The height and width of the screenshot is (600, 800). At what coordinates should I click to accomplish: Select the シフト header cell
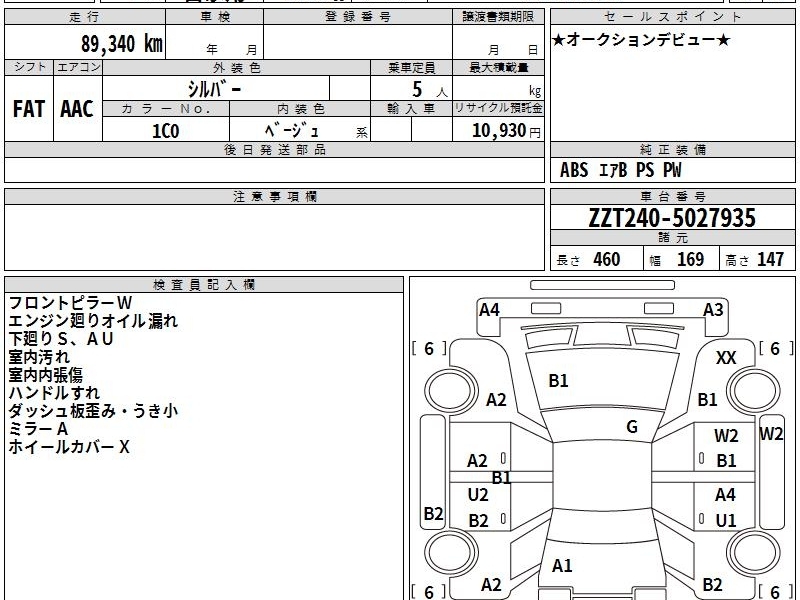[x=29, y=67]
